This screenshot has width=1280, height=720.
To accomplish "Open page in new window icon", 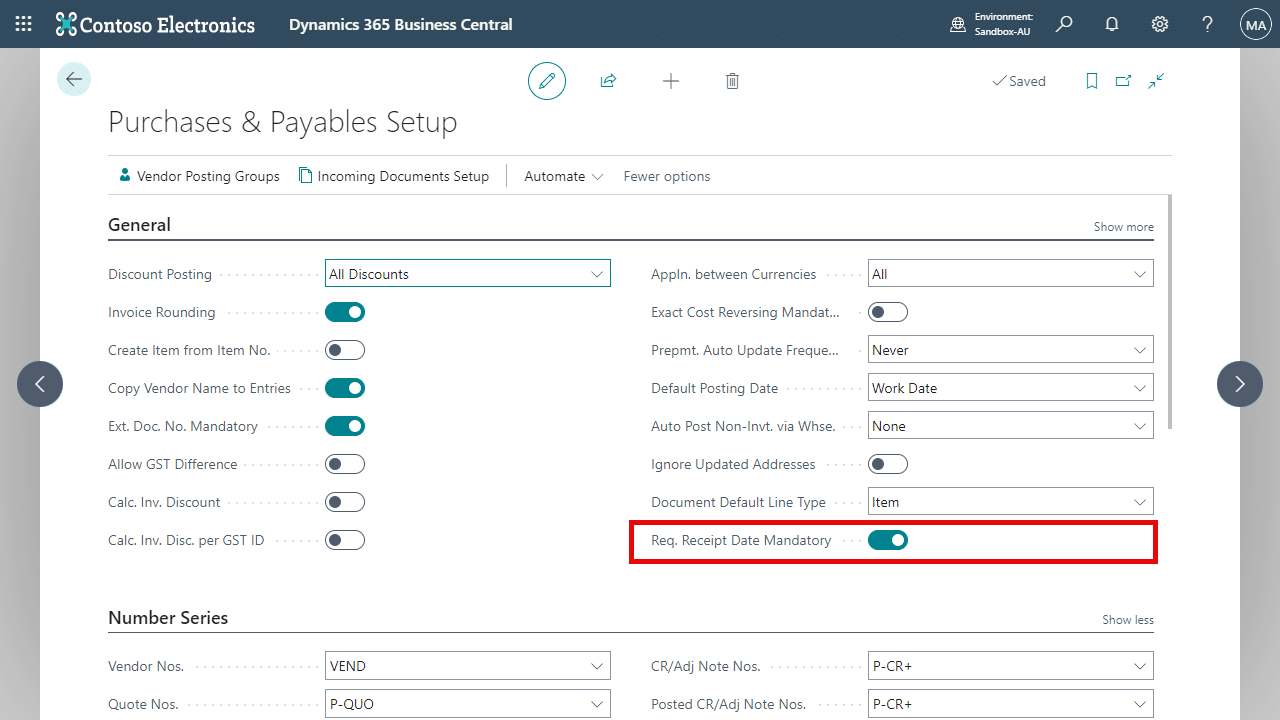I will tap(1123, 81).
